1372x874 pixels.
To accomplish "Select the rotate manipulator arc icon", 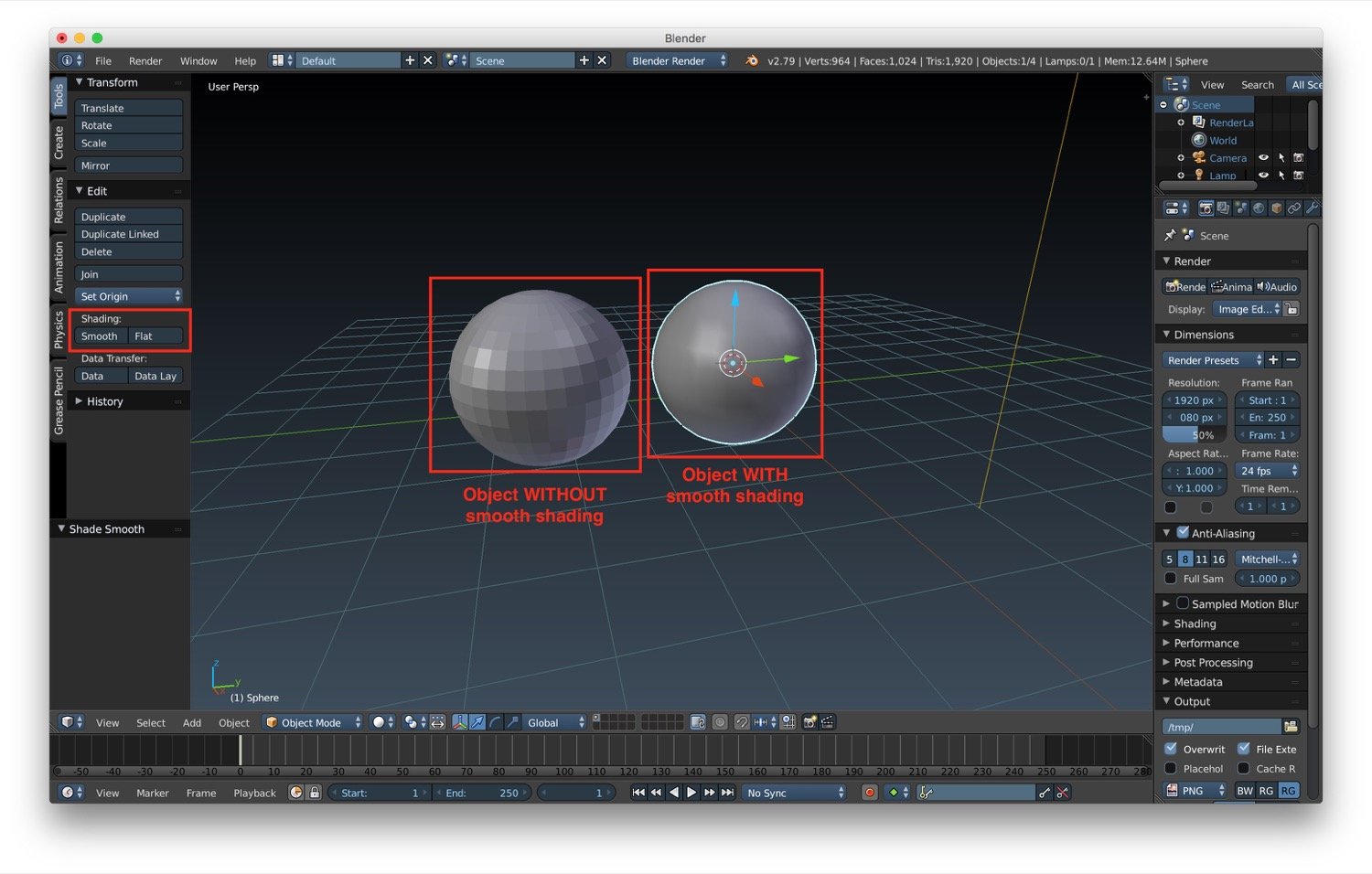I will (495, 722).
